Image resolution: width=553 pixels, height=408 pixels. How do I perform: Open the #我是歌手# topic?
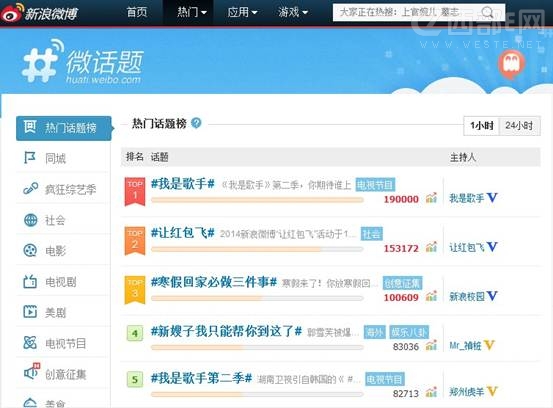[x=183, y=184]
